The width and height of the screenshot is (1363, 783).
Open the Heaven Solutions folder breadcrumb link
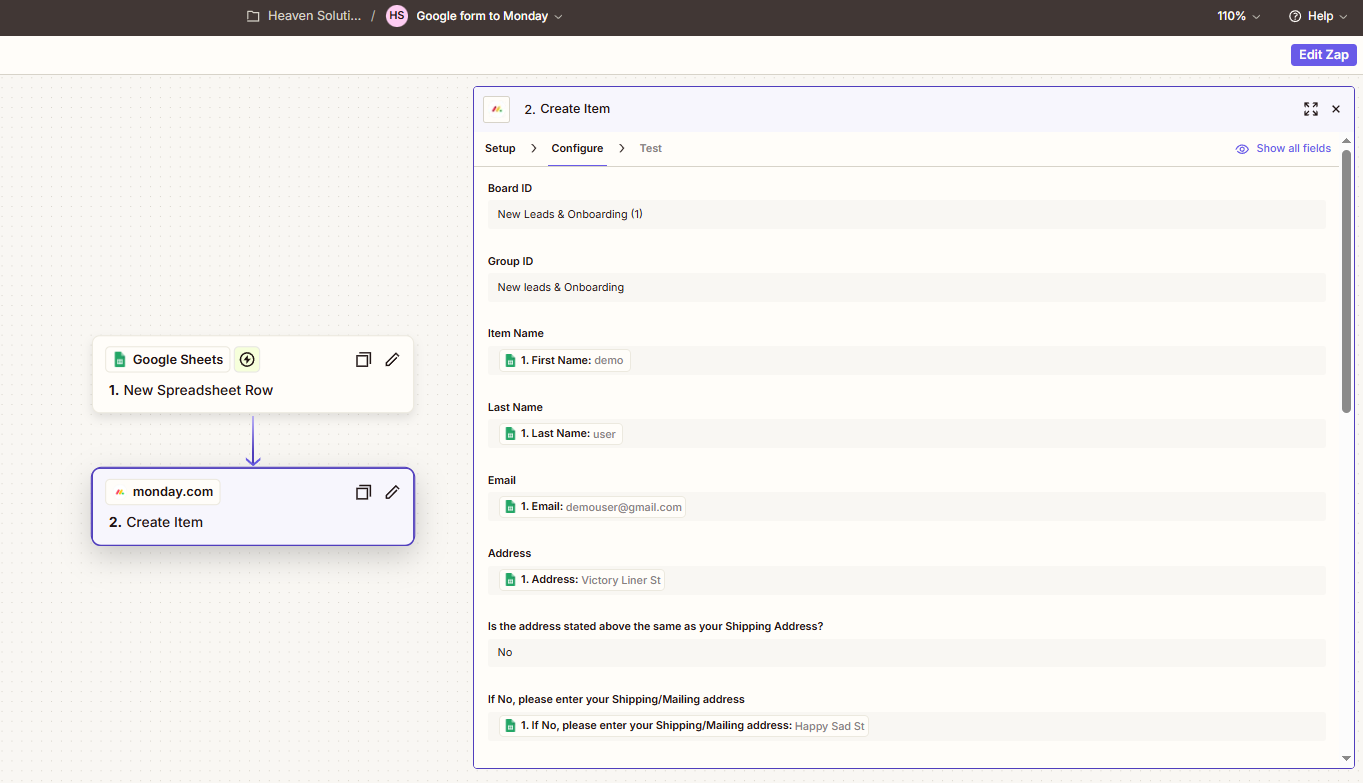coord(314,16)
